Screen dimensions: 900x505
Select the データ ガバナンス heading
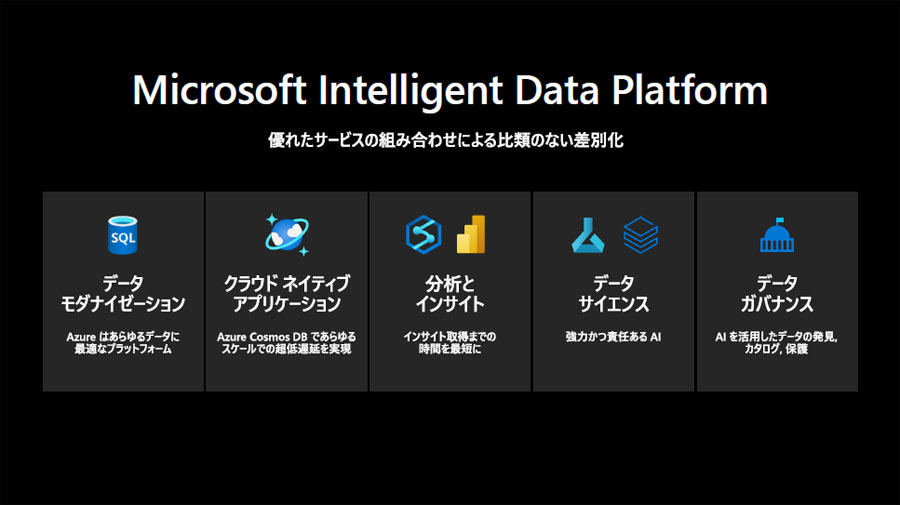click(x=777, y=293)
